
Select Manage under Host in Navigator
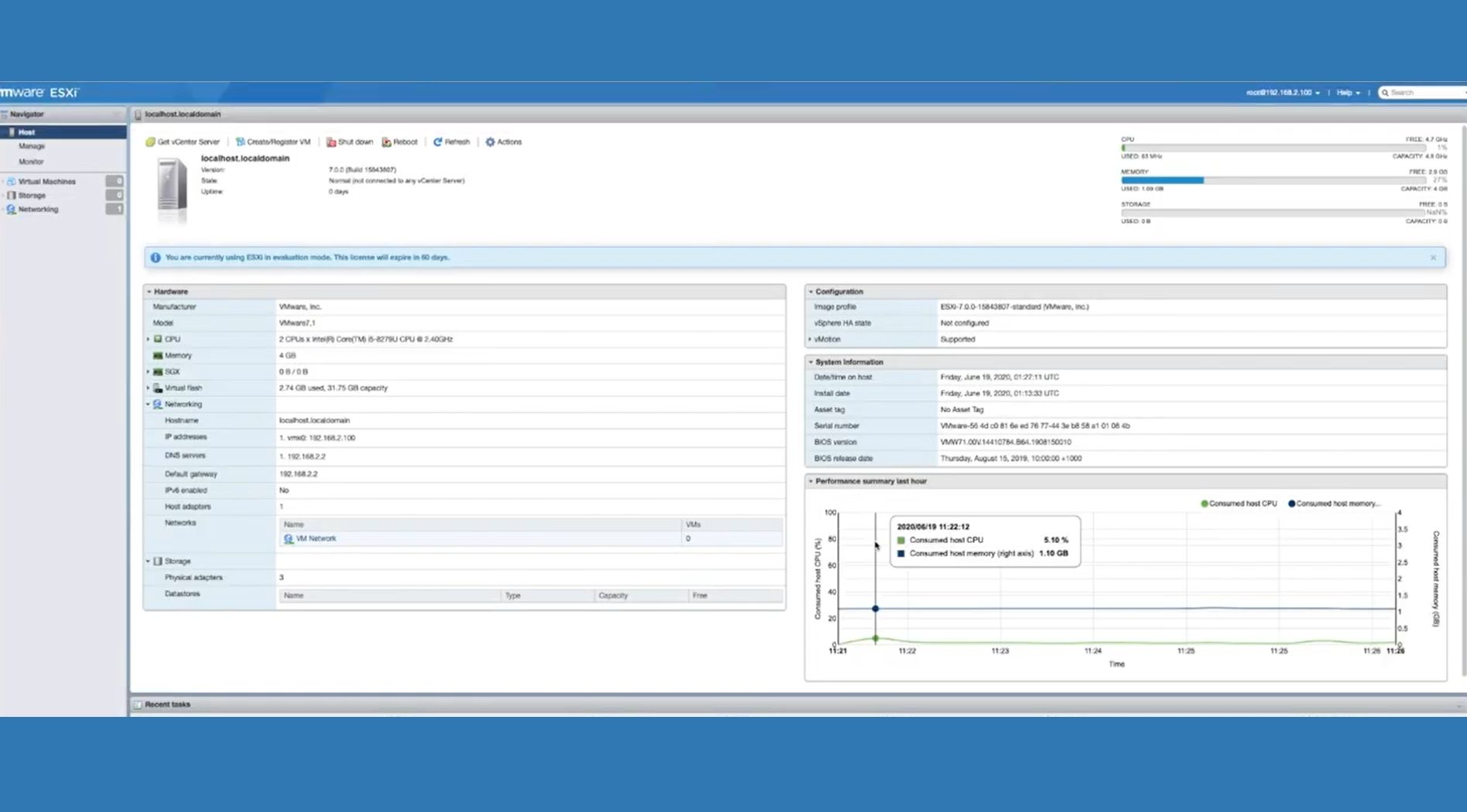coord(32,146)
